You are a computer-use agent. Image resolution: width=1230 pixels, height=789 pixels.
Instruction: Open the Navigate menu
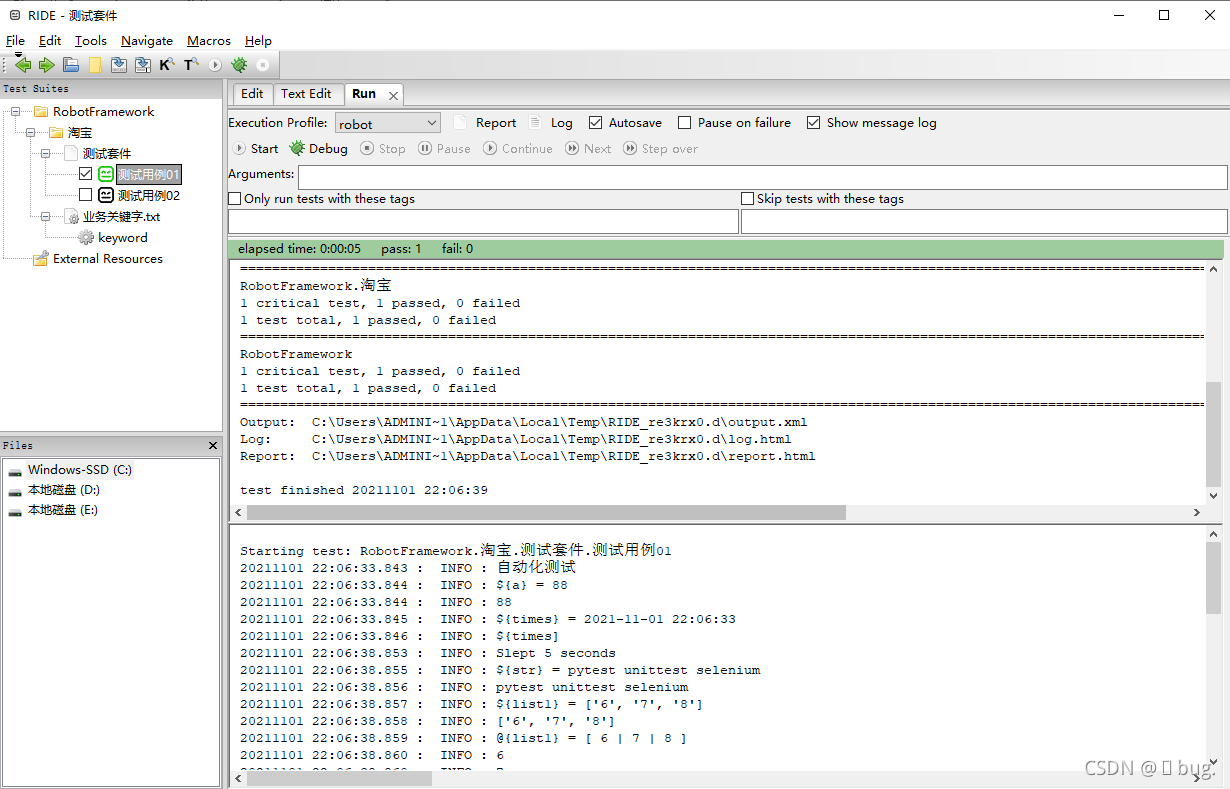click(147, 41)
